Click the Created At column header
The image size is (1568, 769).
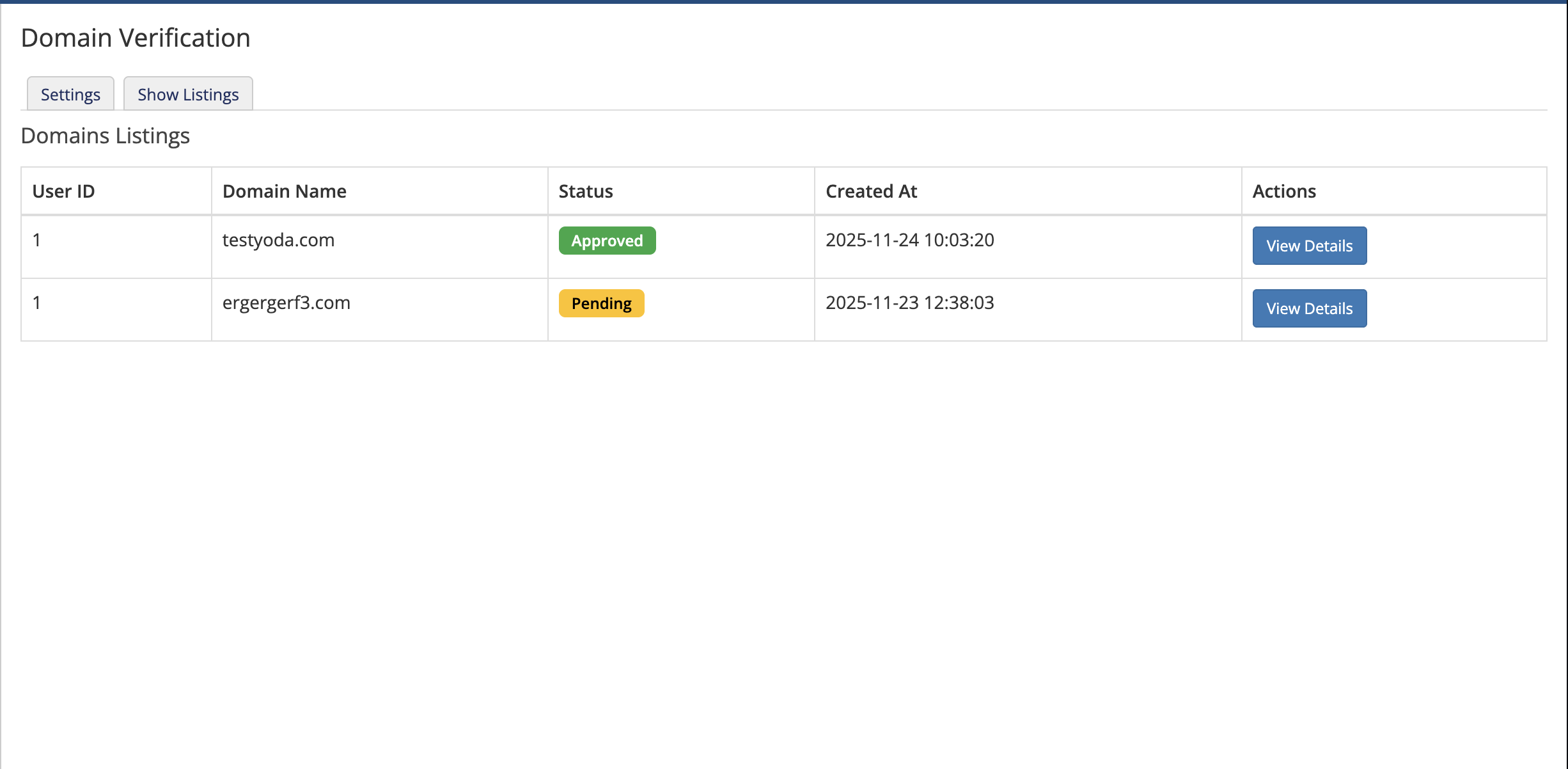(871, 191)
